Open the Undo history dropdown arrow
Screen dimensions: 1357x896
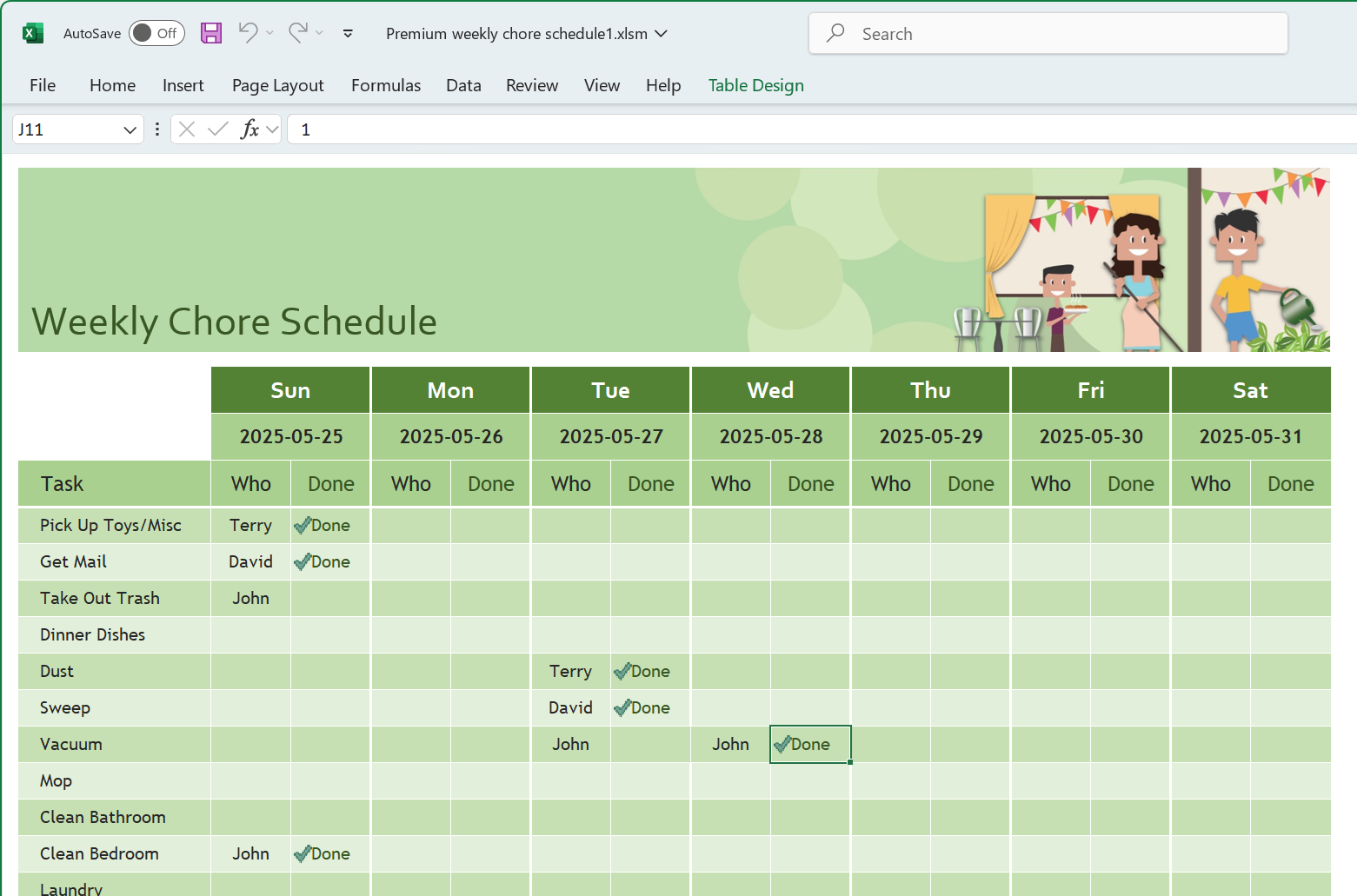point(269,33)
